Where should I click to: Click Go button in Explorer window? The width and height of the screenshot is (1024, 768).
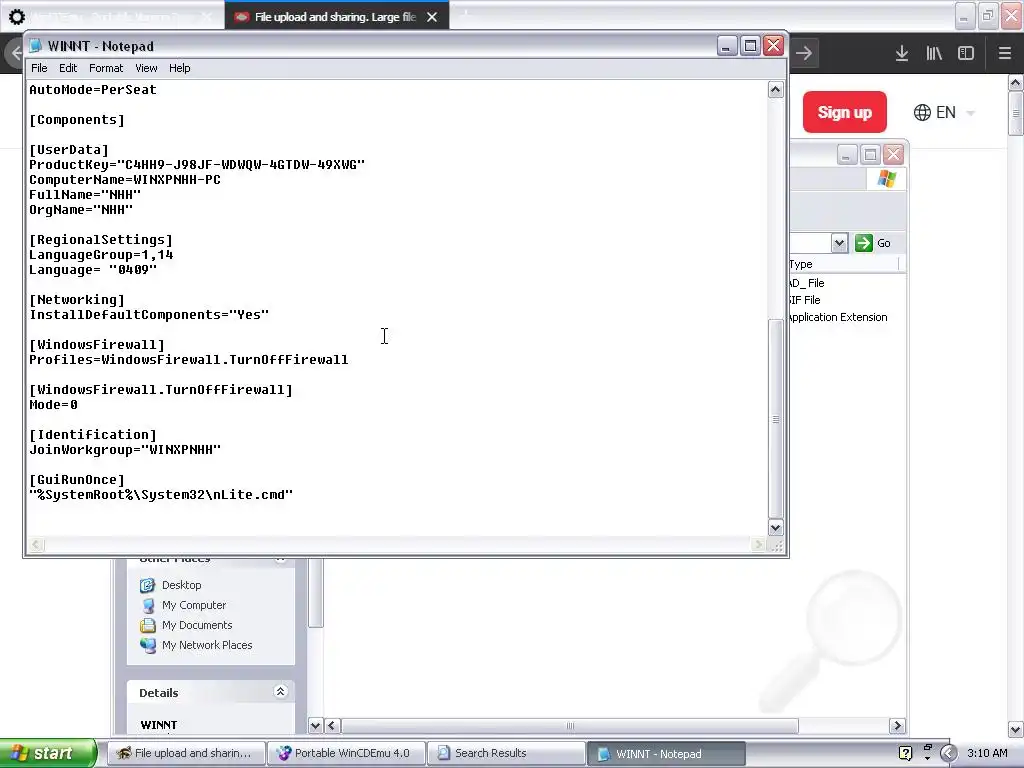(x=873, y=243)
